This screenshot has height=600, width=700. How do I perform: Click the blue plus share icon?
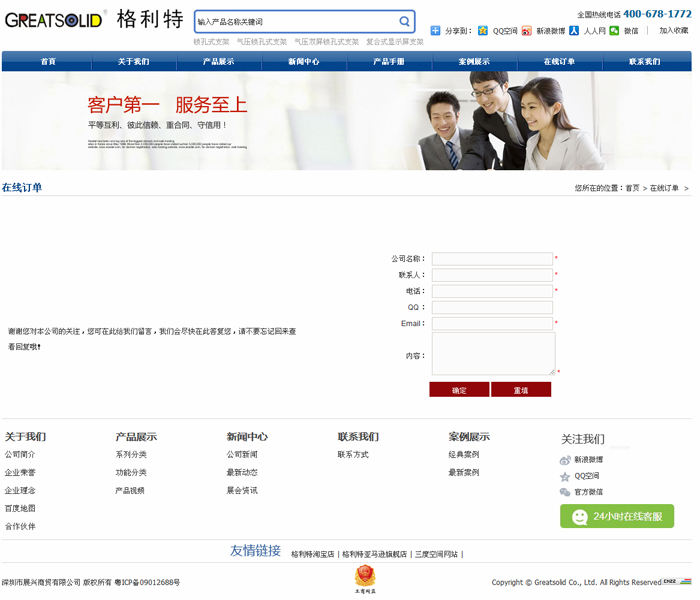(x=436, y=31)
